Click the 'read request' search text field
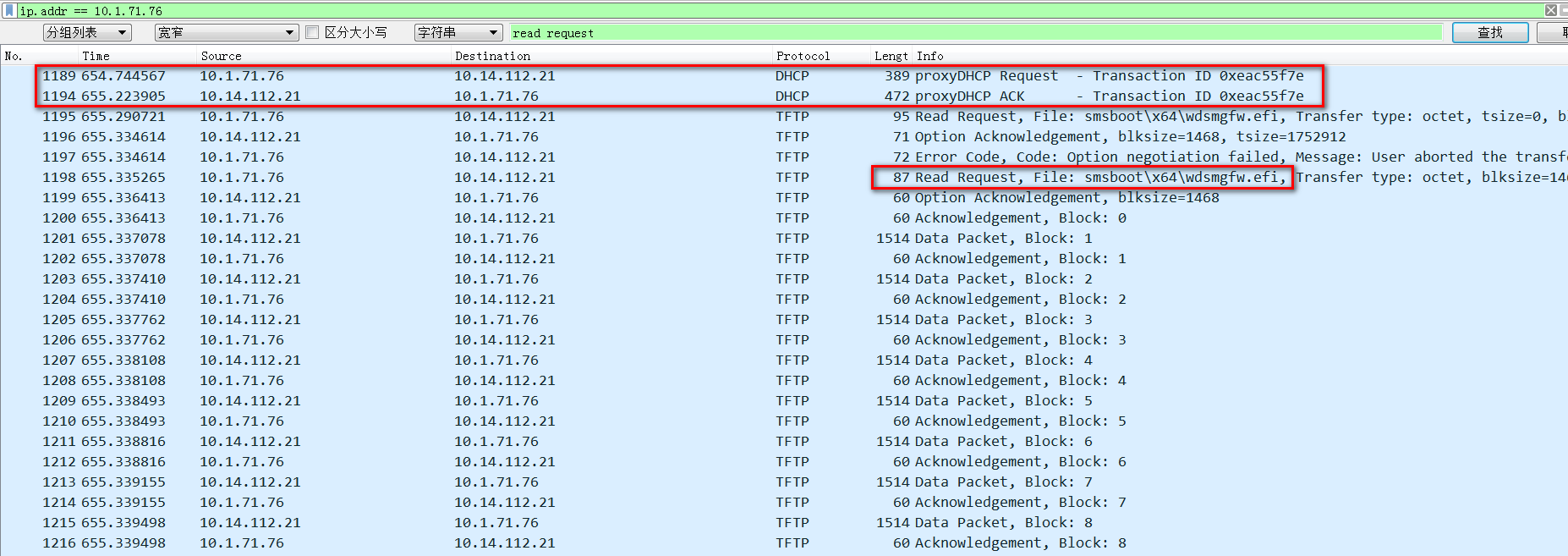 coord(976,32)
